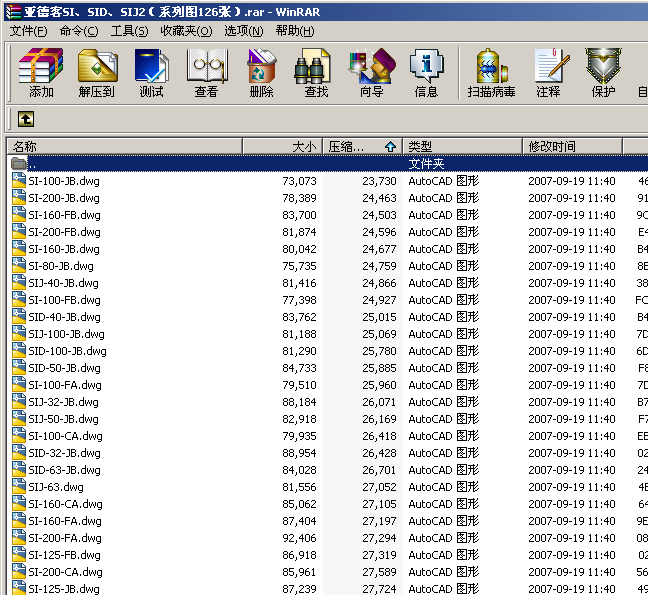The width and height of the screenshot is (648, 595).
Task: Open the 命令(C) menu
Action: point(79,31)
